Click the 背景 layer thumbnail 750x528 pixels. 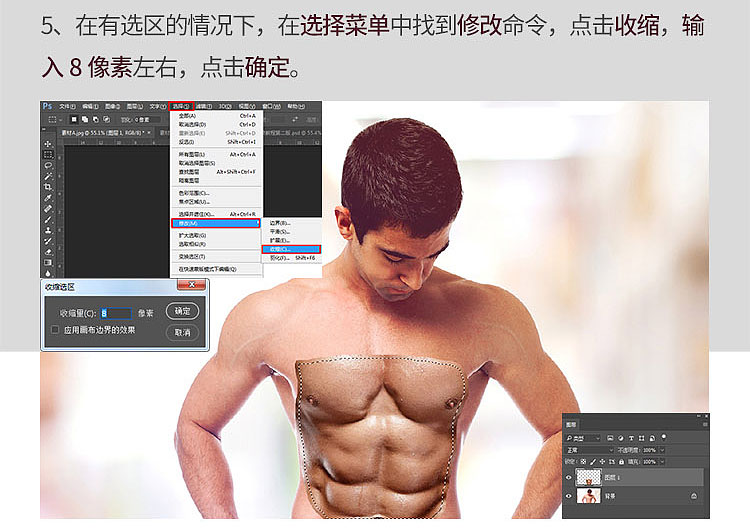coord(589,495)
